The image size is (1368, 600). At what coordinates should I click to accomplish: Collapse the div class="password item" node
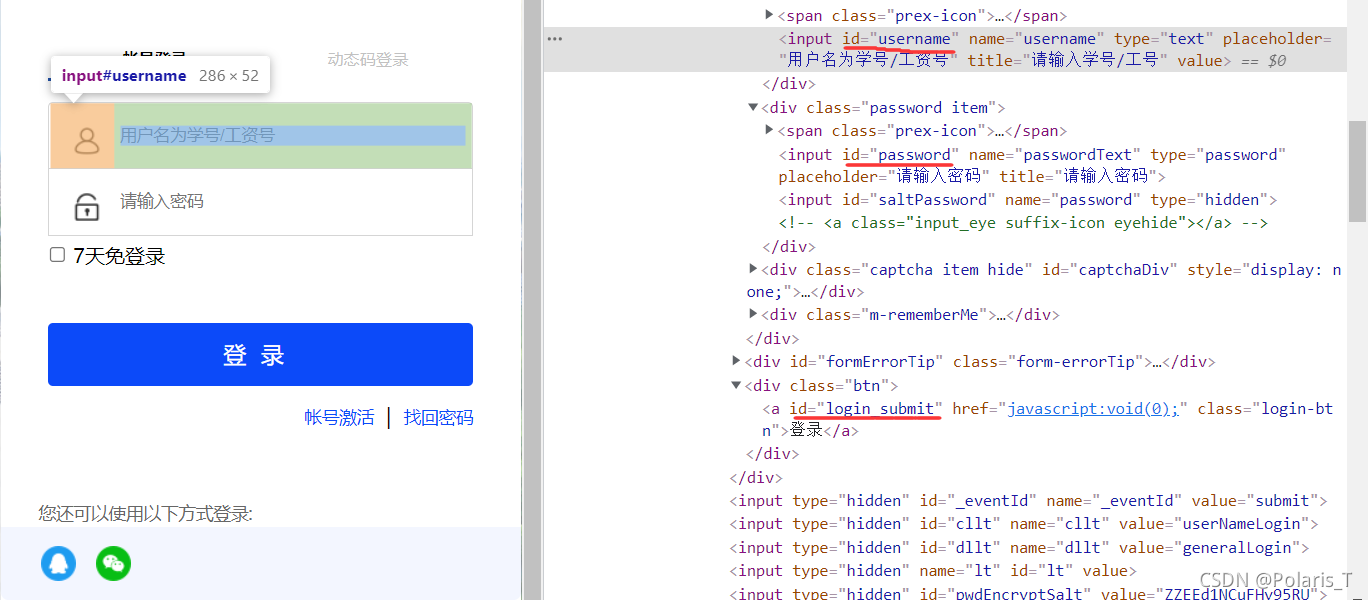click(753, 107)
